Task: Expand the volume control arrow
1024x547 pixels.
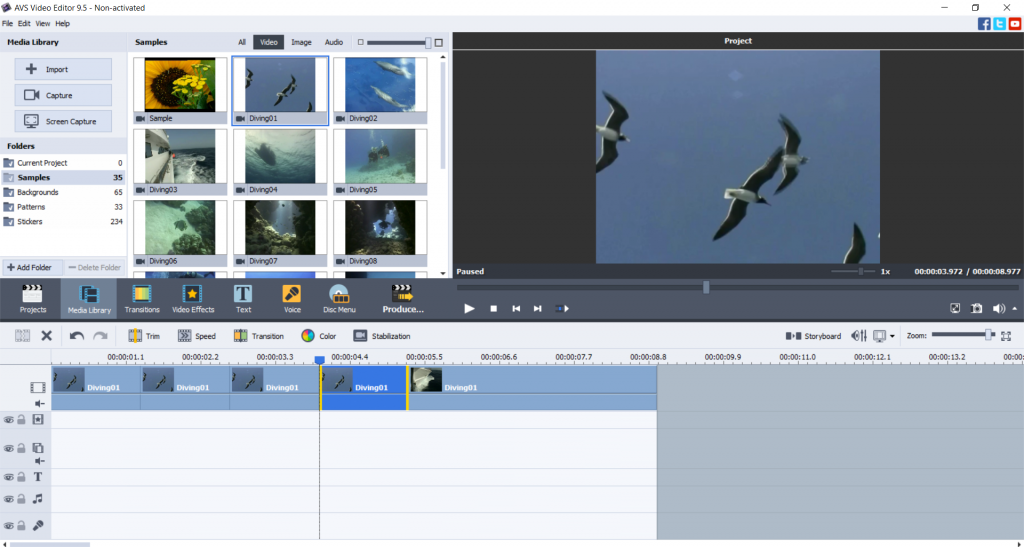Action: click(x=1015, y=309)
